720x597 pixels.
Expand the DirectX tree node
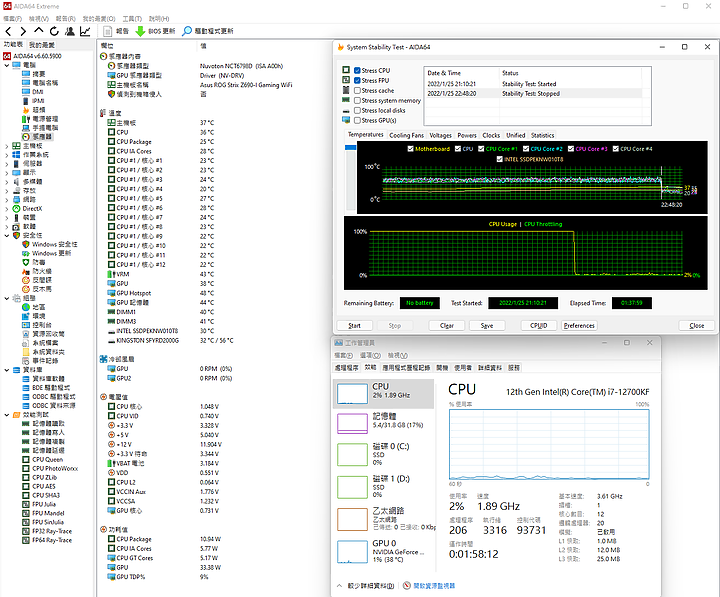(6, 209)
